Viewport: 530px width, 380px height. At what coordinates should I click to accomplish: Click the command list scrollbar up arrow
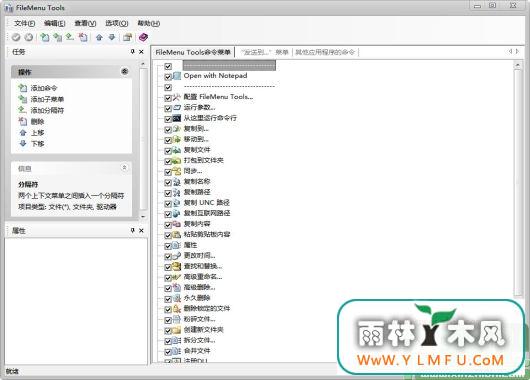[x=518, y=65]
